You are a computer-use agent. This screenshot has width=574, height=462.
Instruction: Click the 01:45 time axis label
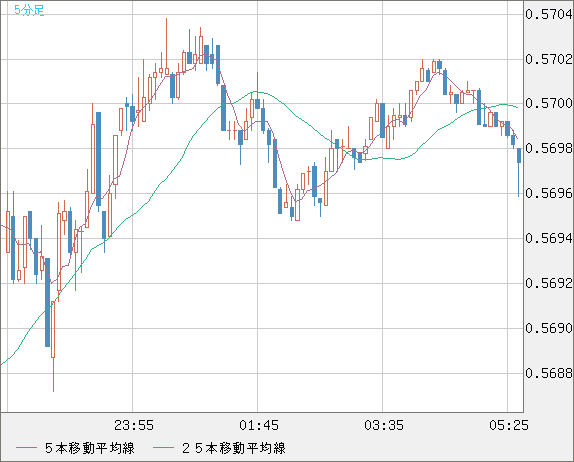pos(259,425)
